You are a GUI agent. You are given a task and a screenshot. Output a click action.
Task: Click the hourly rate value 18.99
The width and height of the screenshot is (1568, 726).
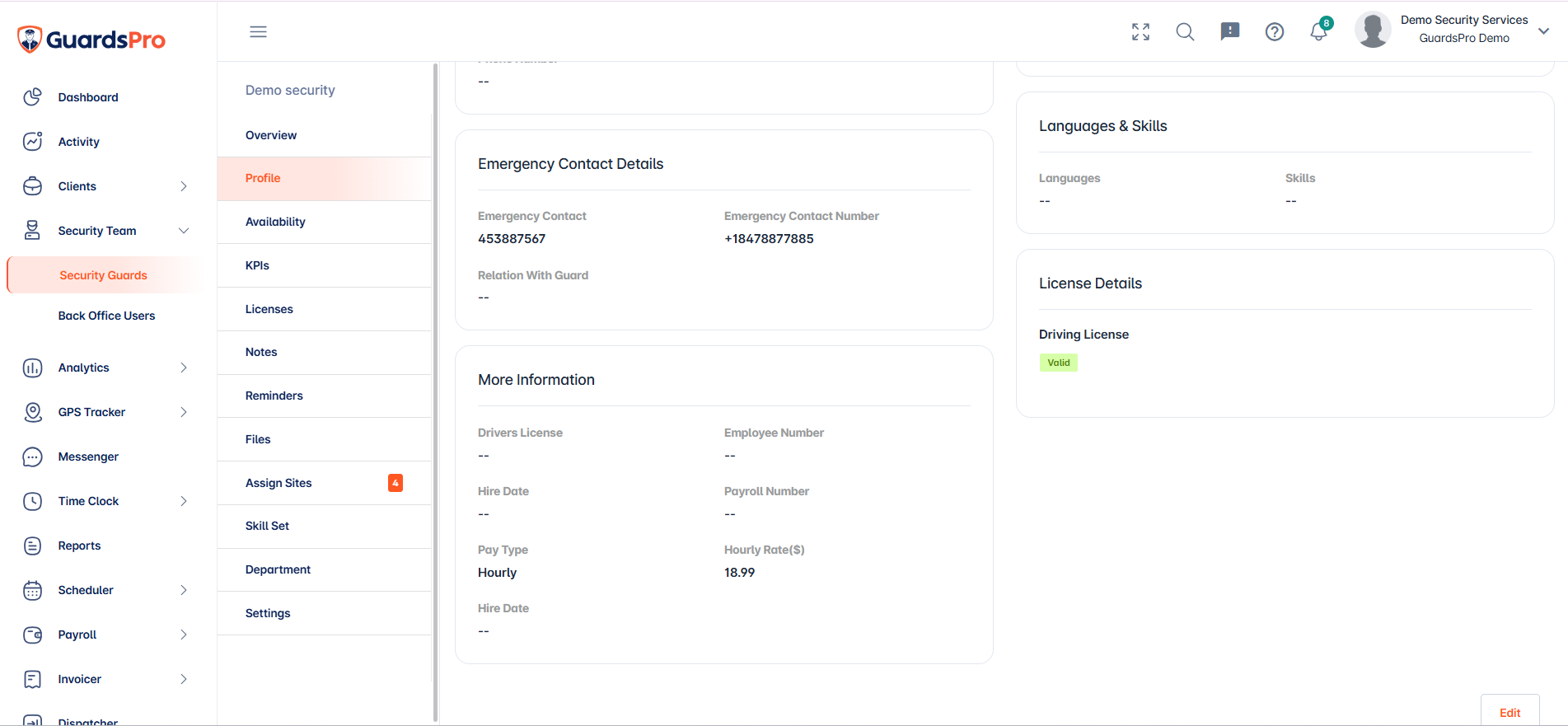[x=739, y=573]
